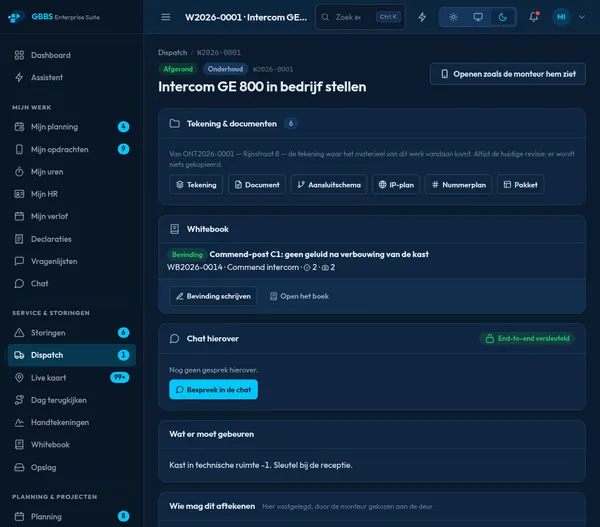Switch to dark theme moon icon
The image size is (600, 527).
(x=503, y=17)
